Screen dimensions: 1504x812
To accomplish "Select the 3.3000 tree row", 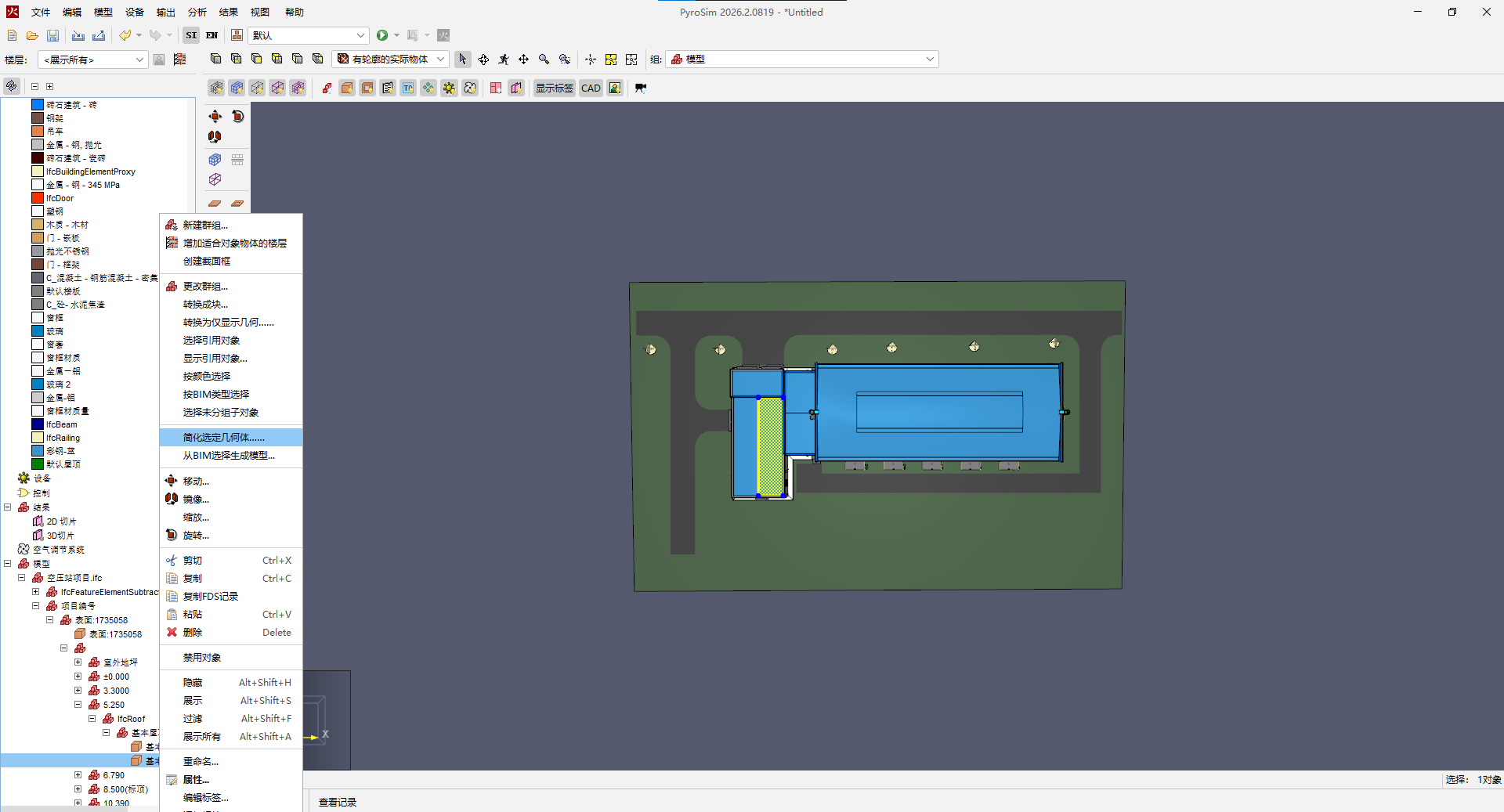I will pyautogui.click(x=116, y=691).
